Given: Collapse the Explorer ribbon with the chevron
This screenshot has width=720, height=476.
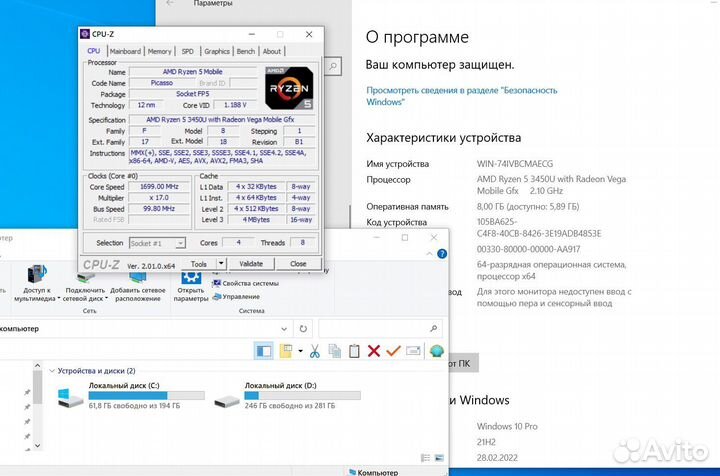Looking at the screenshot, I should [x=429, y=254].
